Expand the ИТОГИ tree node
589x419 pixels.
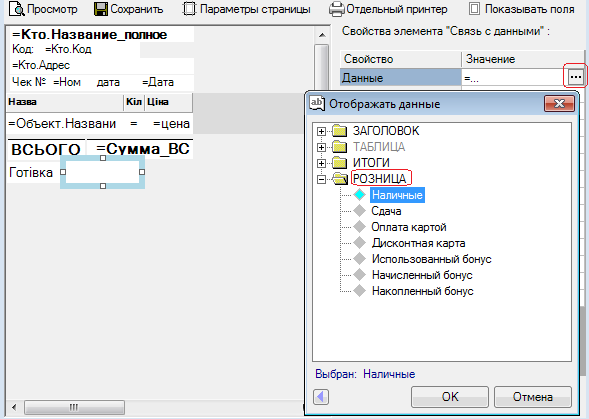coord(321,163)
